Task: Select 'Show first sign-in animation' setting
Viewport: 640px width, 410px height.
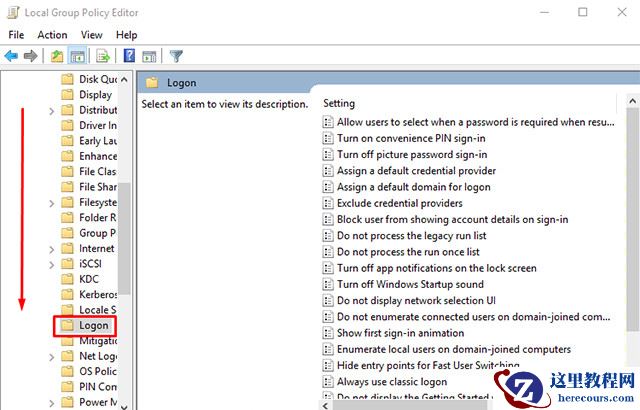Action: click(393, 333)
